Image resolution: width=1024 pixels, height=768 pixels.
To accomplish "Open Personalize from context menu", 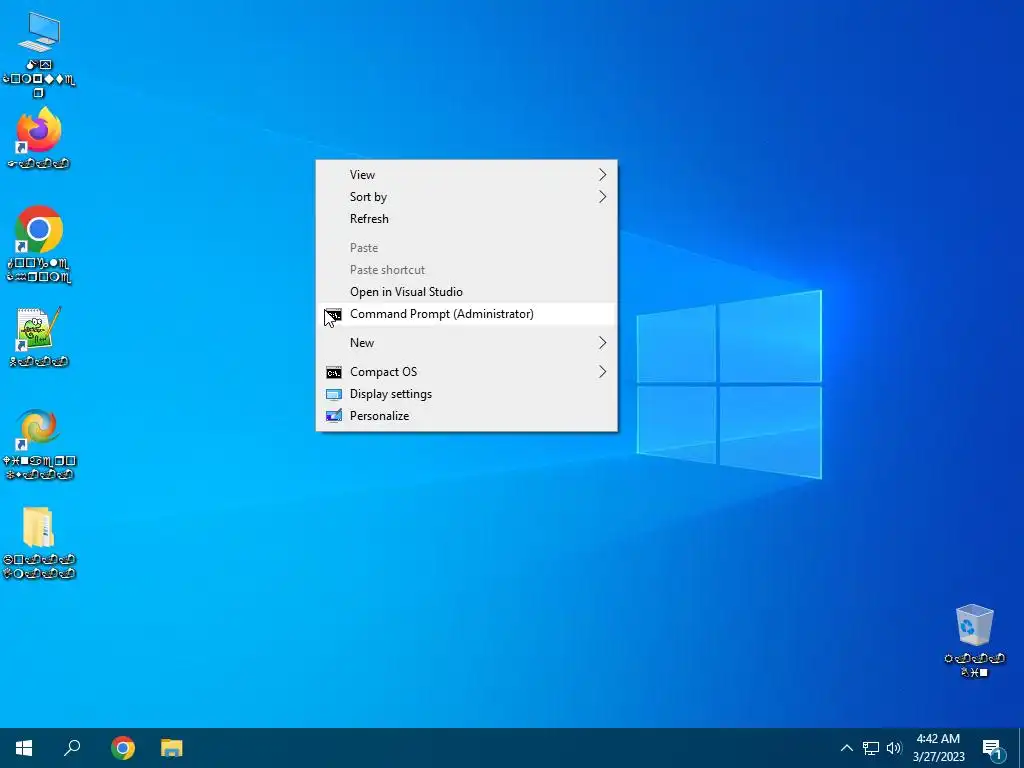I will click(466, 416).
